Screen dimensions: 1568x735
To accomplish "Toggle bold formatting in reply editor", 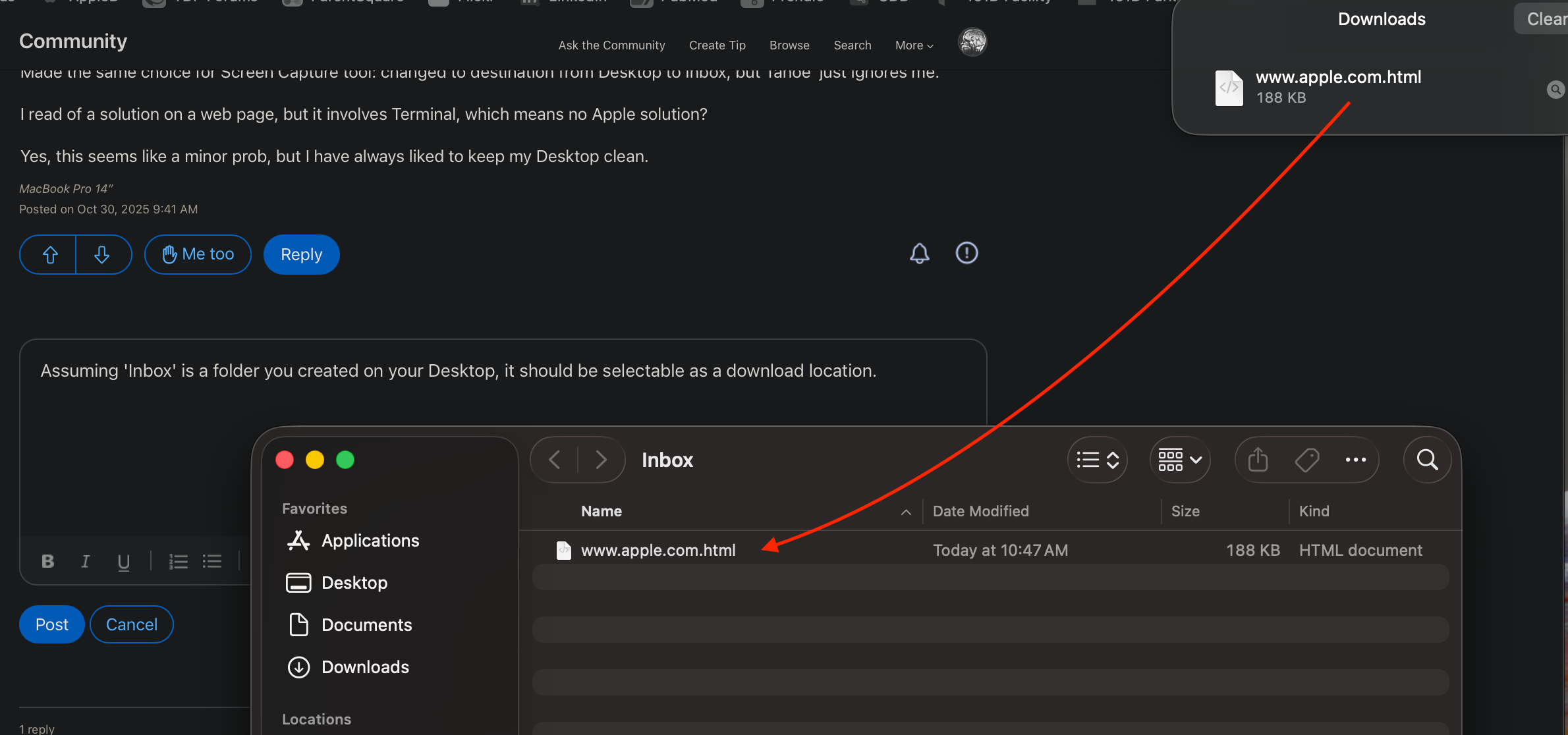I will [47, 561].
